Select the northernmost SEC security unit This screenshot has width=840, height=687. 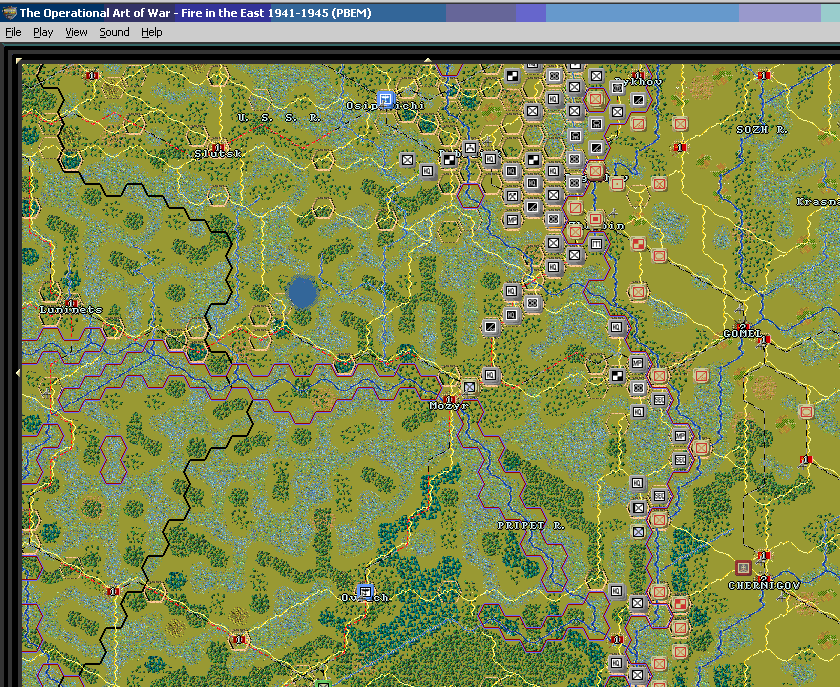point(659,400)
